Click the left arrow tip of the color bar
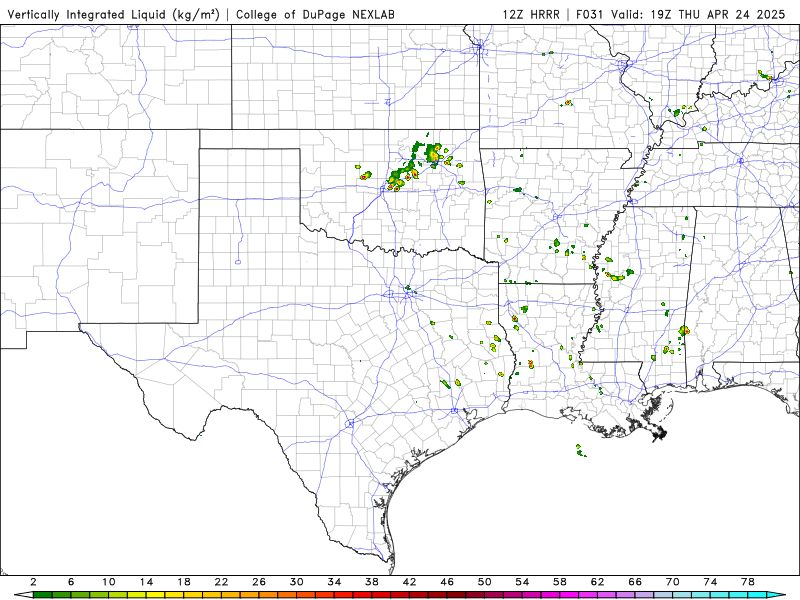The image size is (800, 600). click(x=23, y=595)
